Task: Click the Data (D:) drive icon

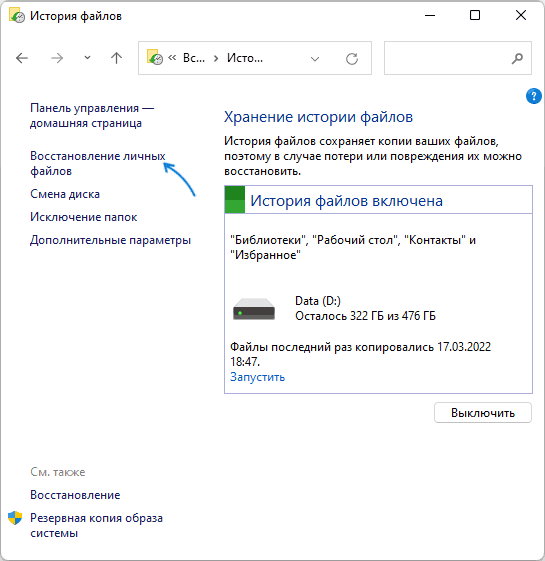Action: click(x=254, y=309)
